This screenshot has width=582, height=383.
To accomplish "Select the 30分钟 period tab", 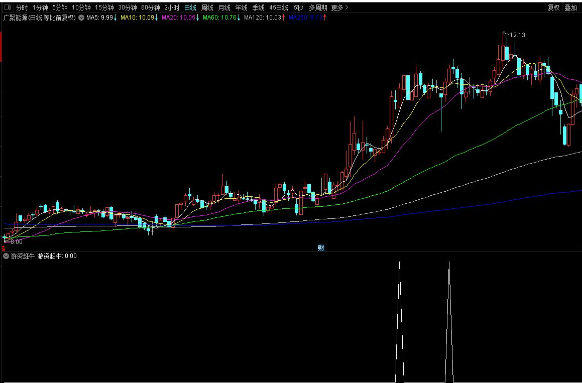I will click(x=128, y=7).
